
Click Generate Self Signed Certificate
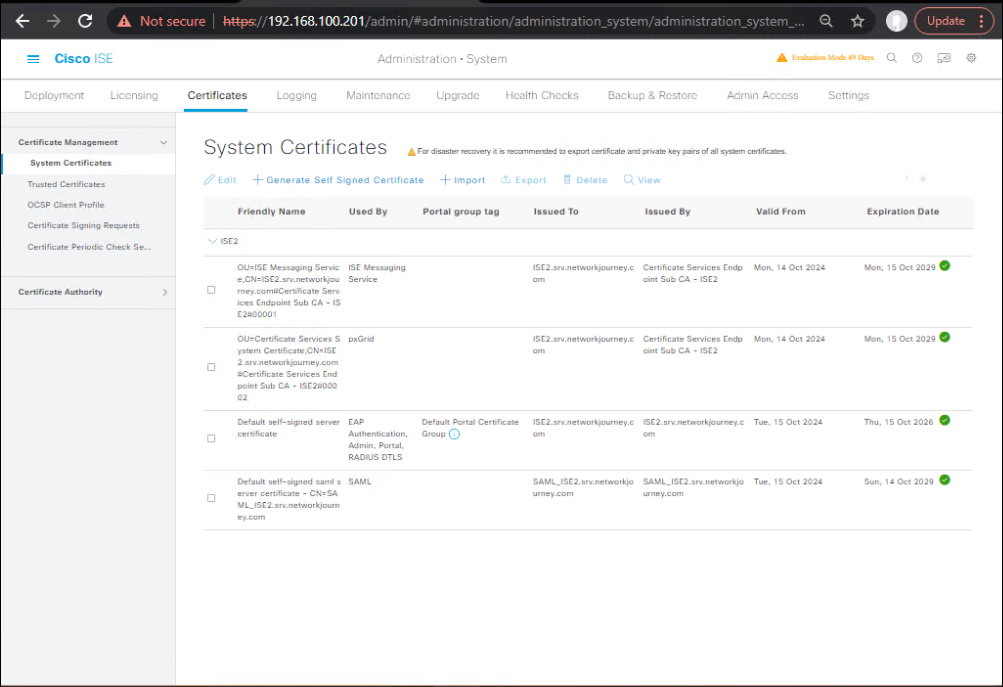pyautogui.click(x=338, y=180)
